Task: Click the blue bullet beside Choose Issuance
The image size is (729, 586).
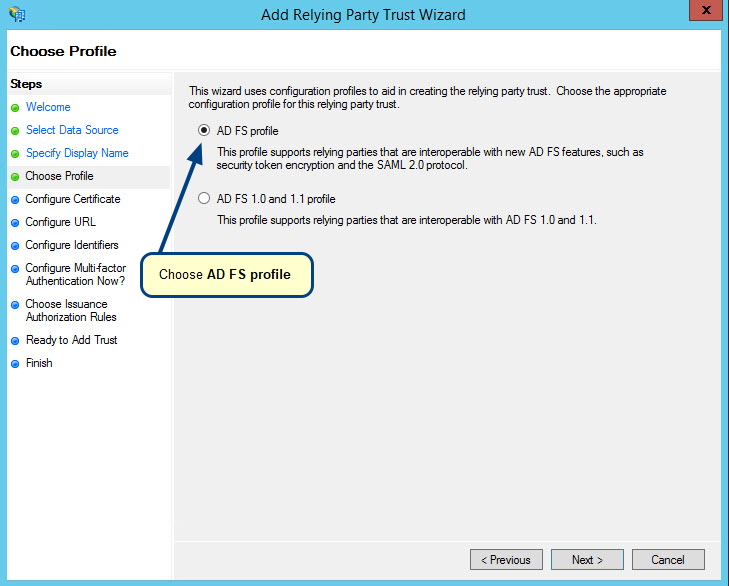Action: [15, 305]
